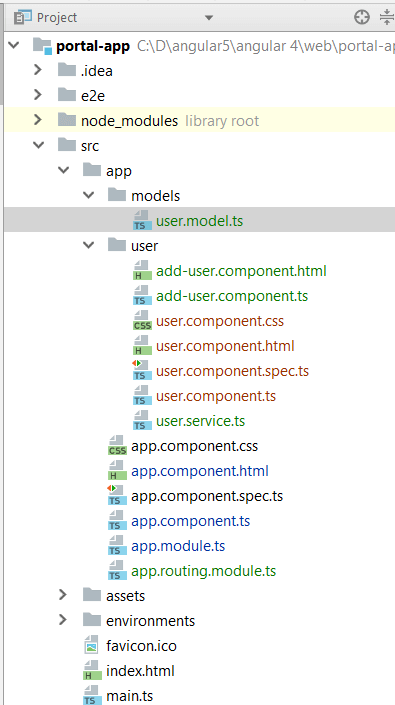Collapse the models folder arrow
The image size is (395, 705).
click(x=89, y=195)
